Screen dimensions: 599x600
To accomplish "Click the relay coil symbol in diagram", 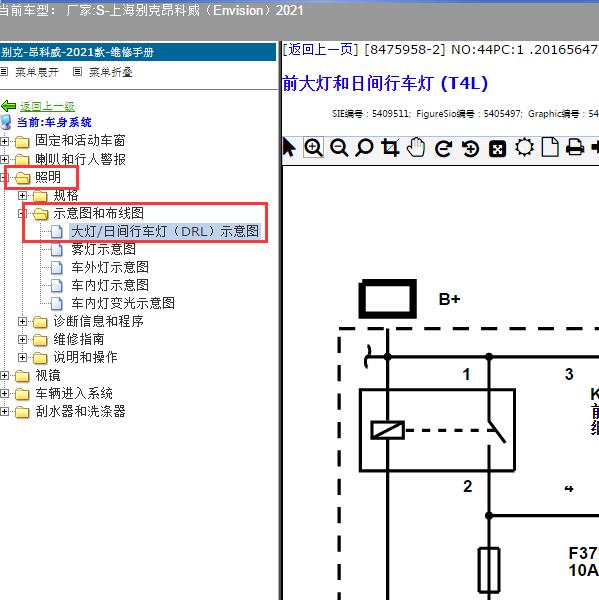I will point(387,430).
